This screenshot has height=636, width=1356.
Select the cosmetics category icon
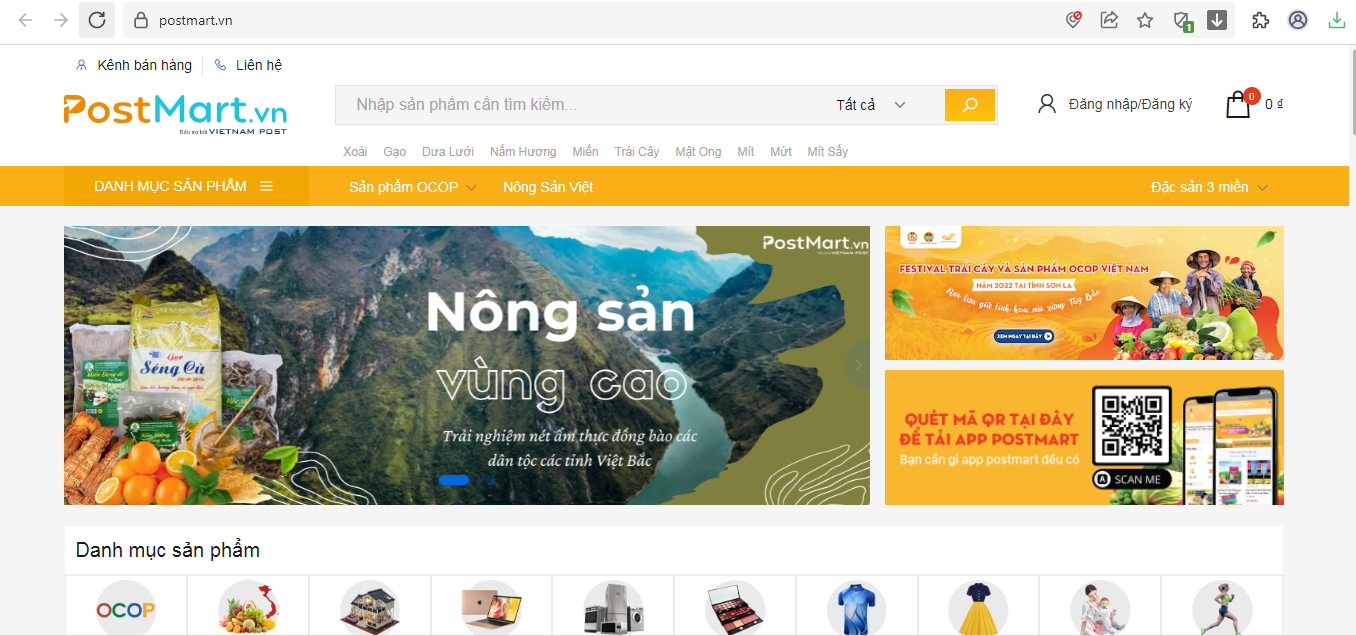734,606
